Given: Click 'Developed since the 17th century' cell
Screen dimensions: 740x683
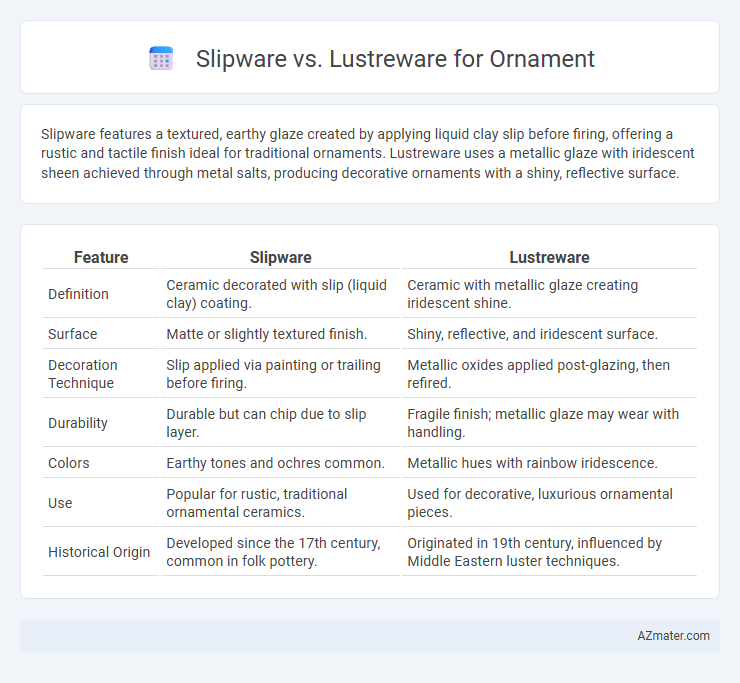Looking at the screenshot, I should pos(280,552).
